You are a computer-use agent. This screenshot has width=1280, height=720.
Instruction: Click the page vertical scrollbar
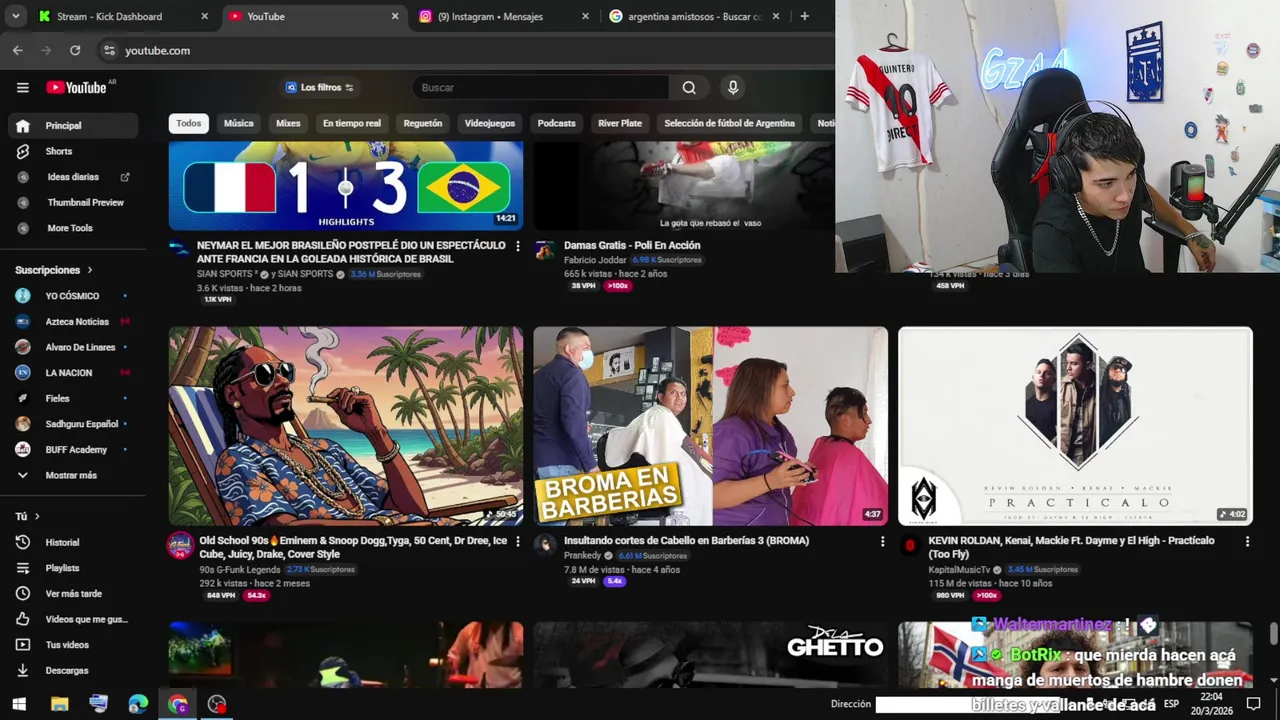point(1273,634)
